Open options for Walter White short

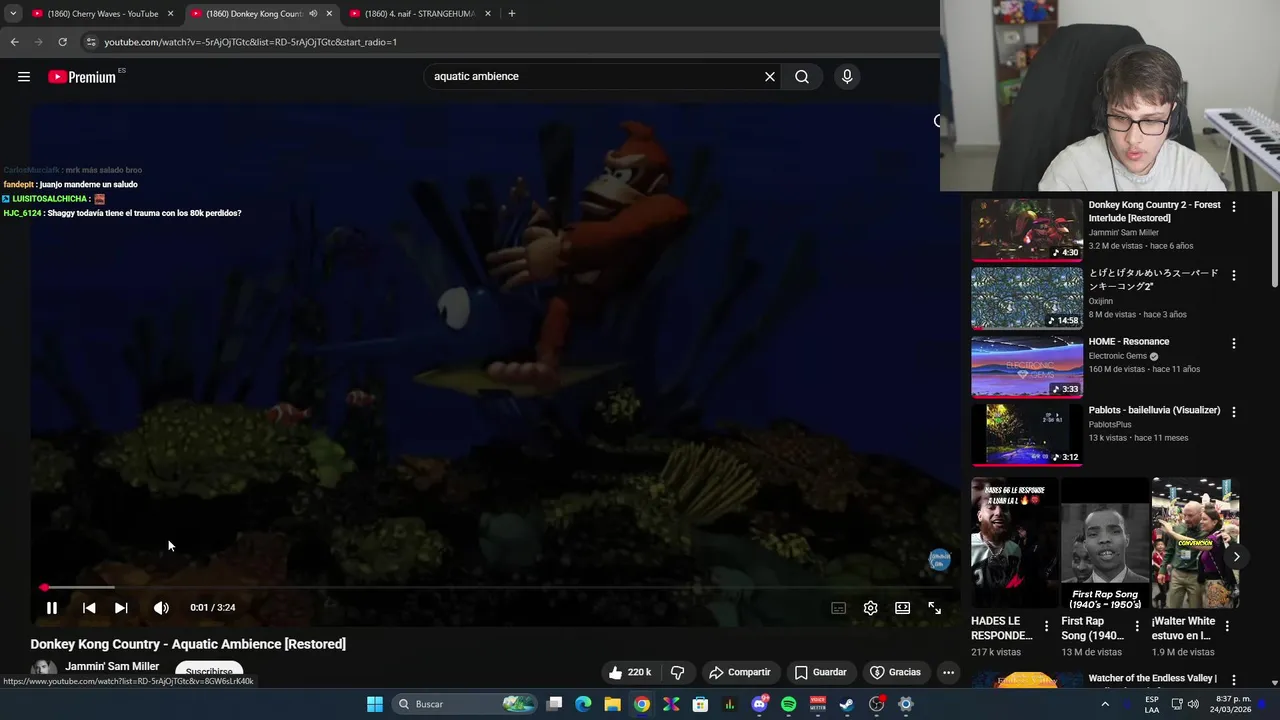click(1227, 627)
